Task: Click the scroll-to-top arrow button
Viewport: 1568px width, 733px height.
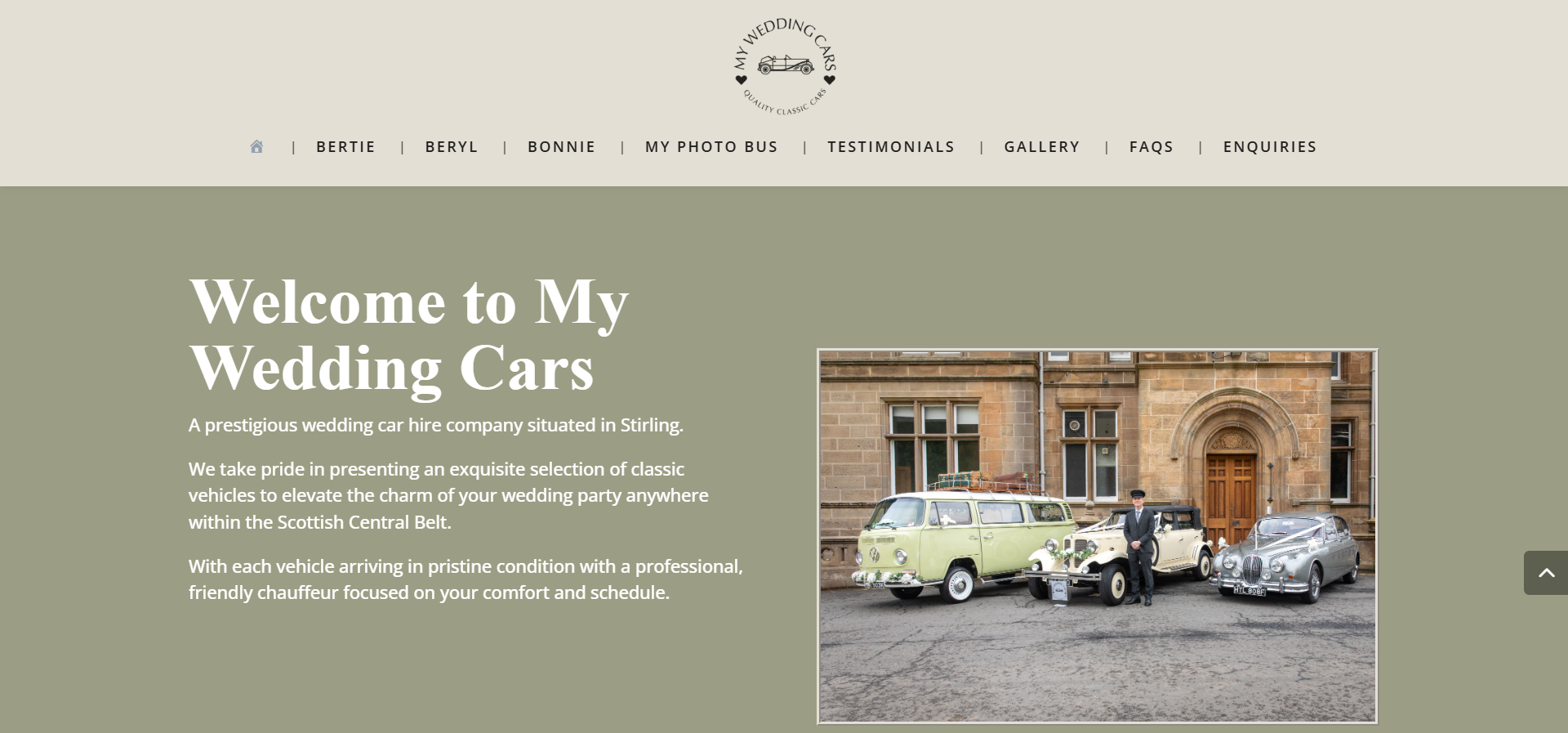Action: coord(1545,573)
